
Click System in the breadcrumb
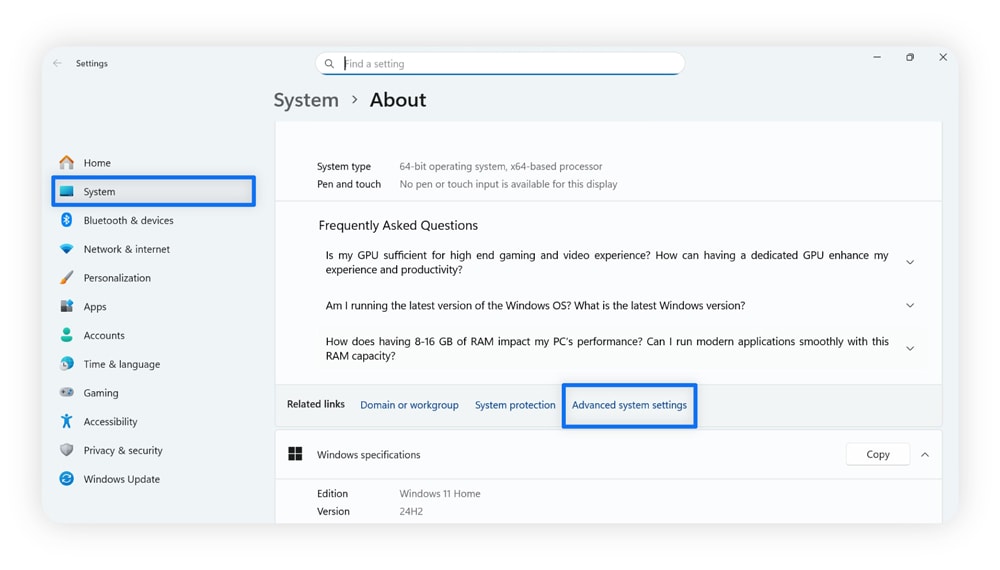click(306, 100)
